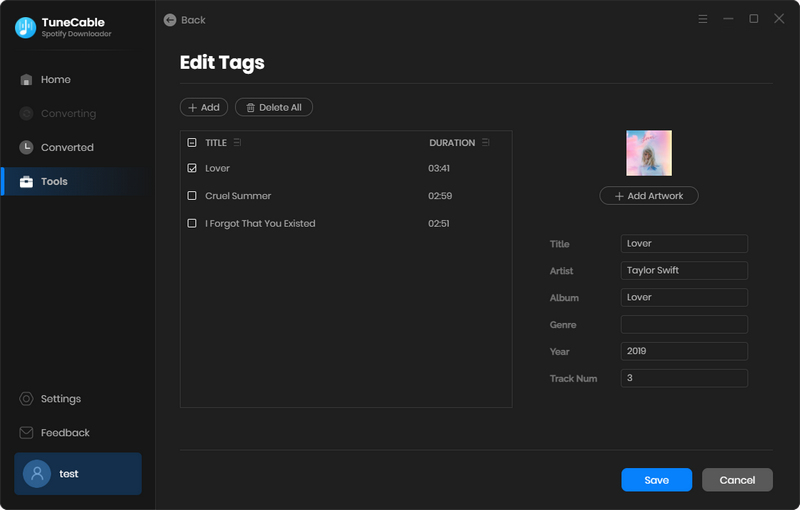Edit the Track Num field showing 3
800x510 pixels.
684,378
